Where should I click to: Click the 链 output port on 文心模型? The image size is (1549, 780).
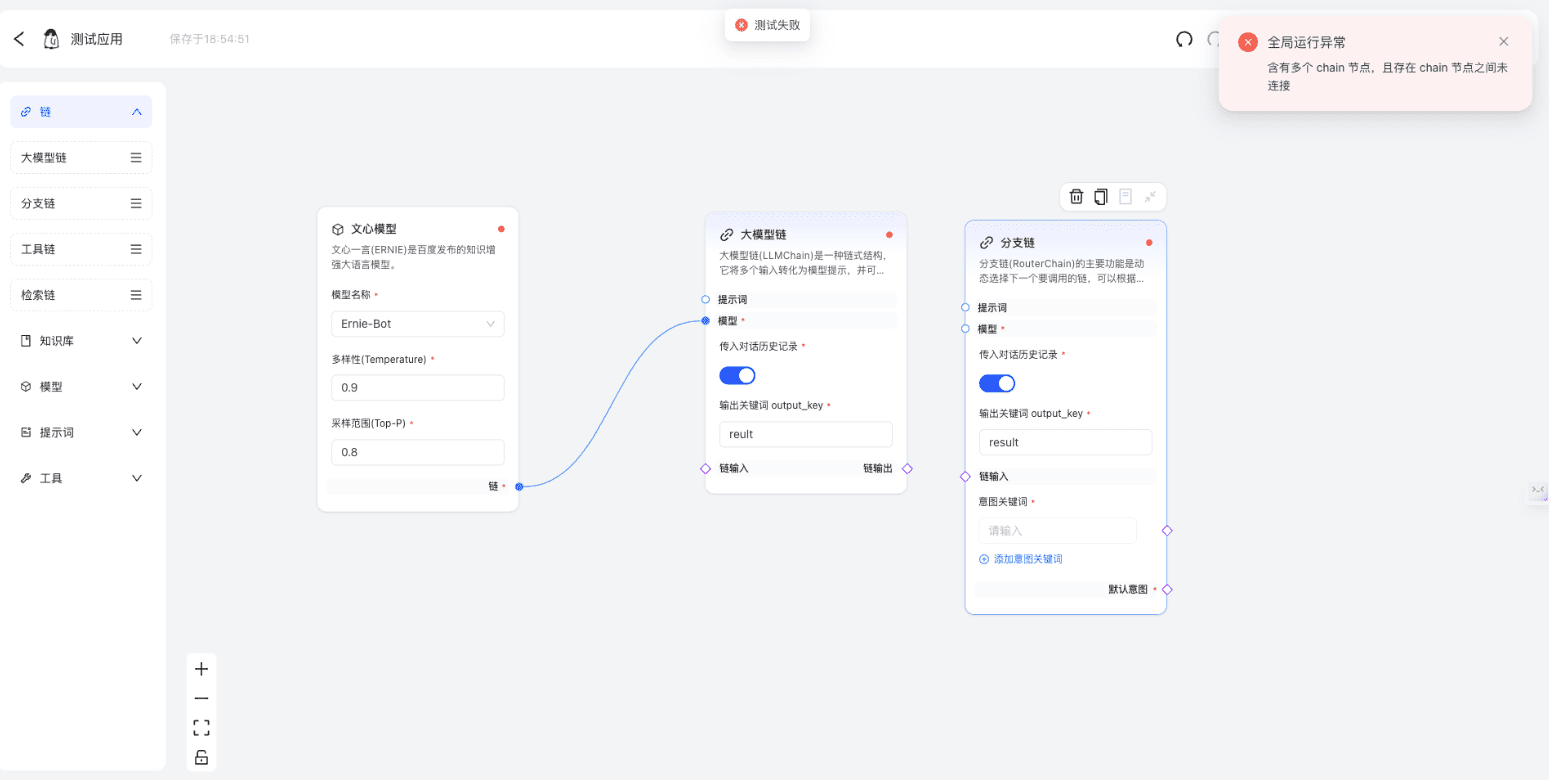(x=519, y=486)
